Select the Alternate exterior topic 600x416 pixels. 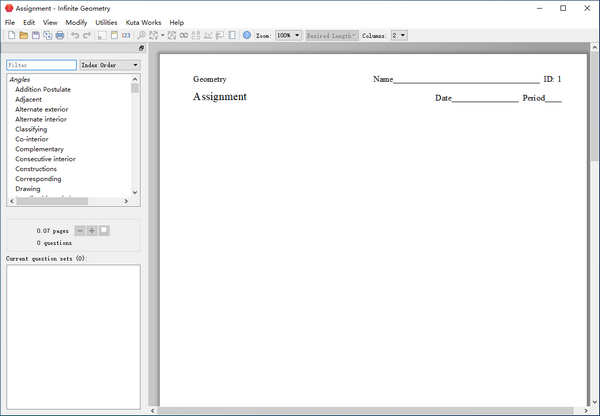[42, 109]
